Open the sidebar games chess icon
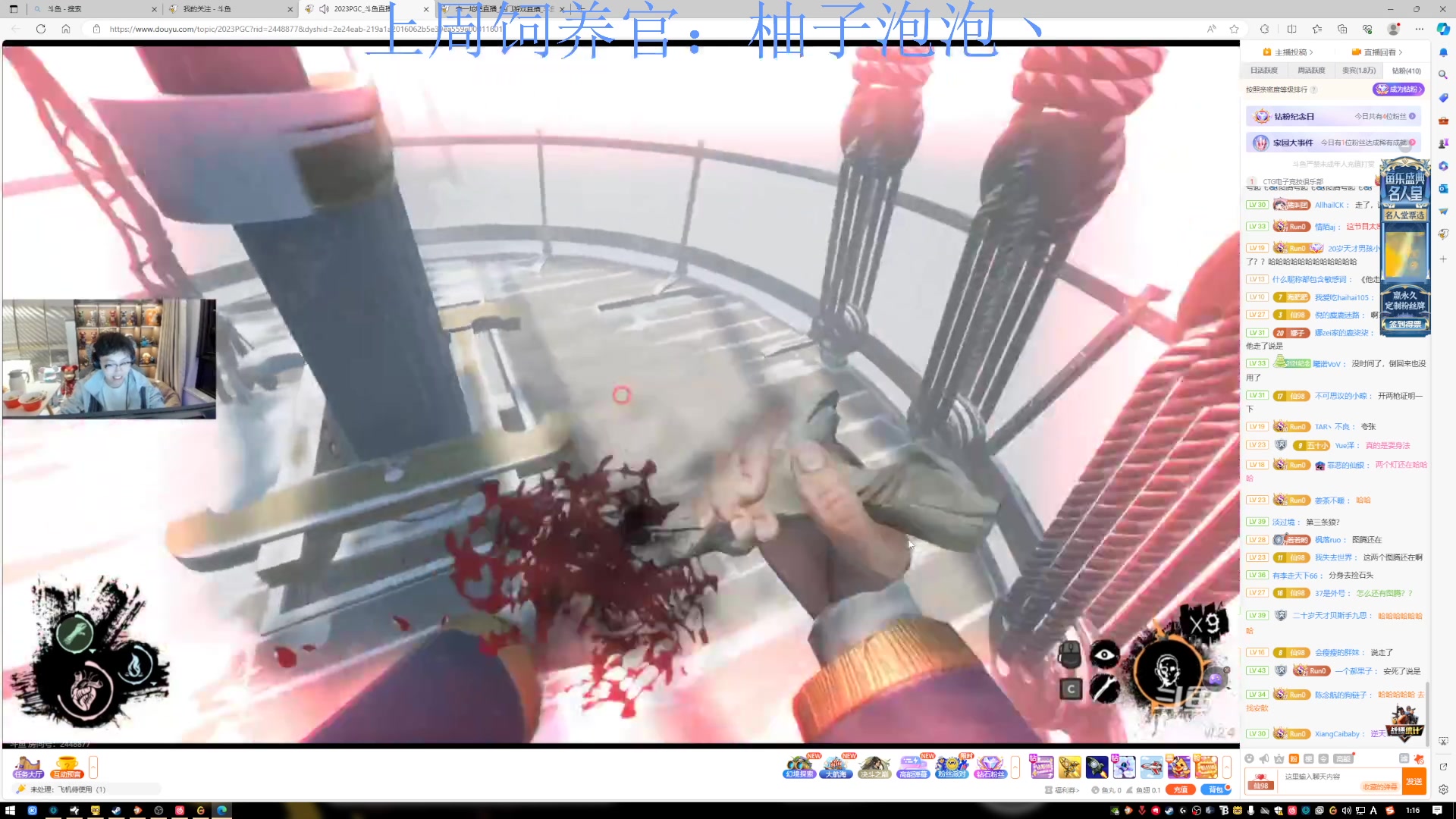Screen dimensions: 1456x819 point(1443,143)
